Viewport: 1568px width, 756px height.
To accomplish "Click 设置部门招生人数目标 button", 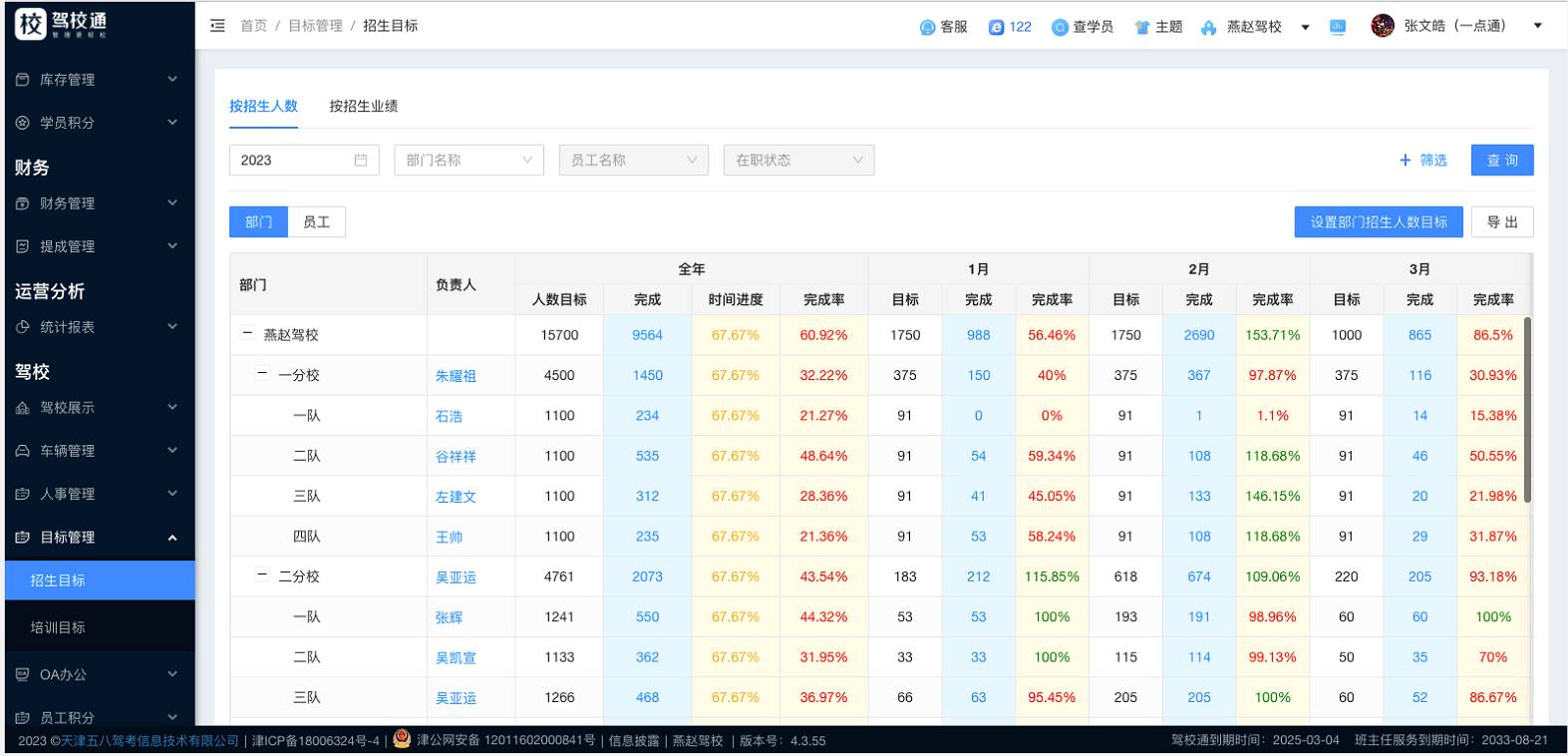I will pyautogui.click(x=1378, y=222).
